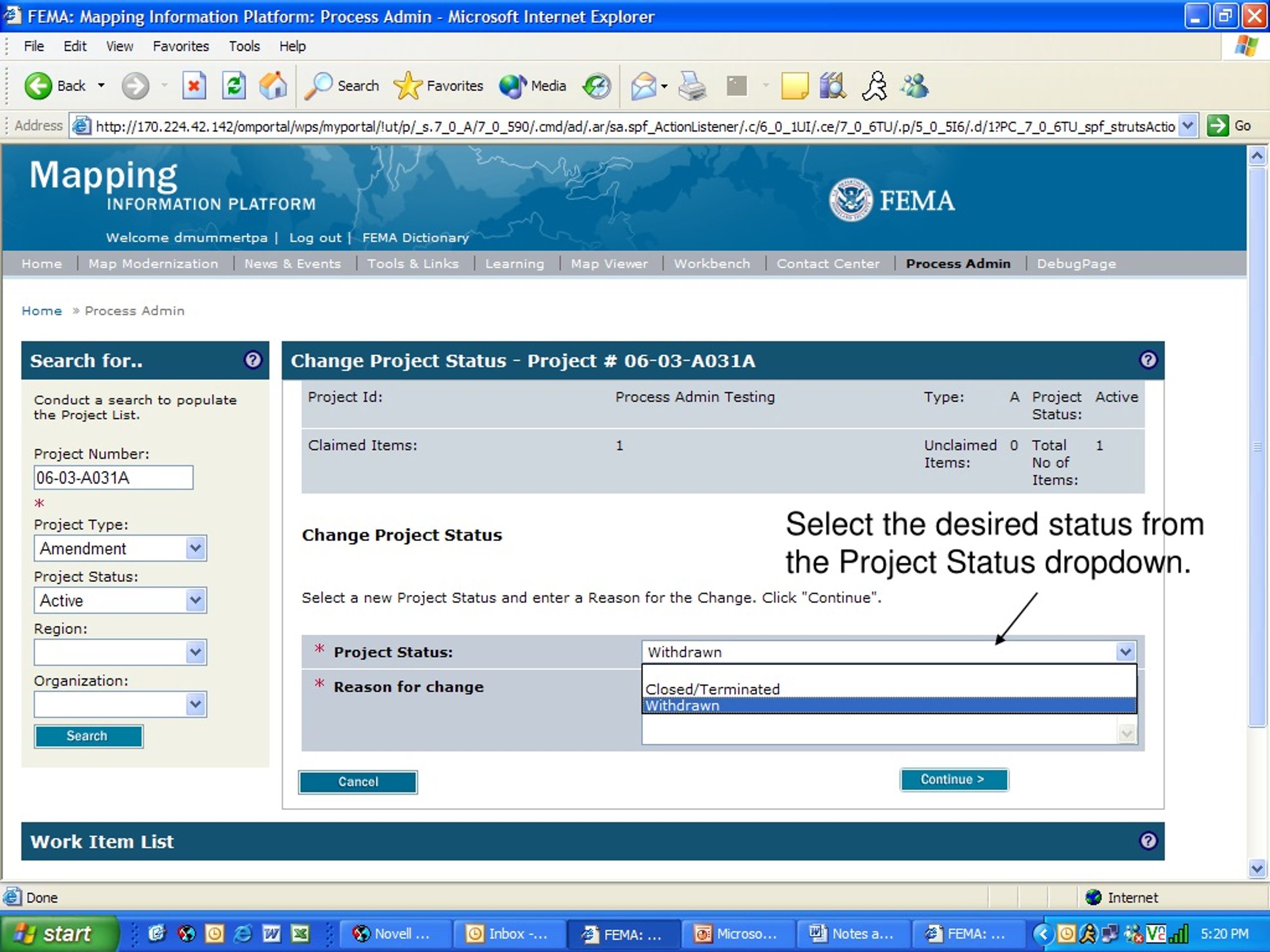Open the Tools menu
The image size is (1270, 952).
click(x=245, y=46)
